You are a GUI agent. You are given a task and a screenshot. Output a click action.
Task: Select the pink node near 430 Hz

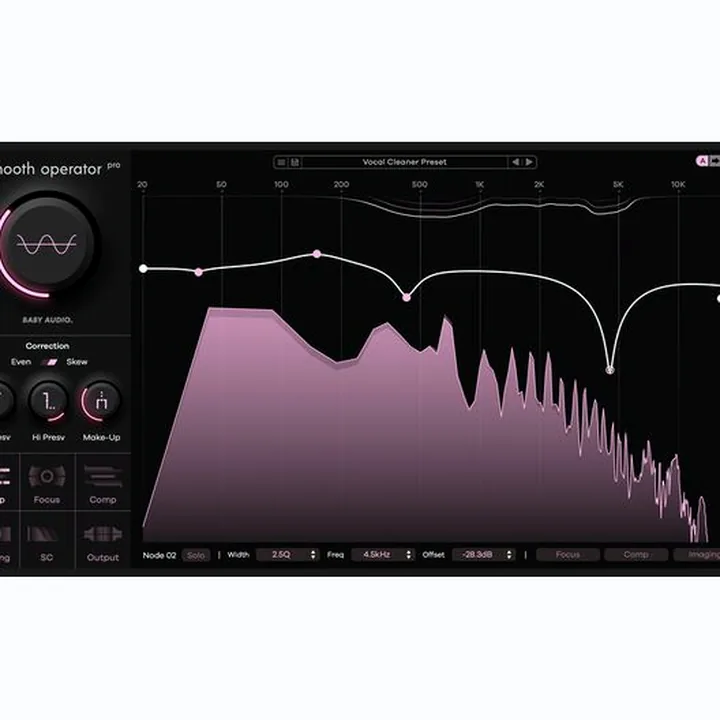coord(406,298)
